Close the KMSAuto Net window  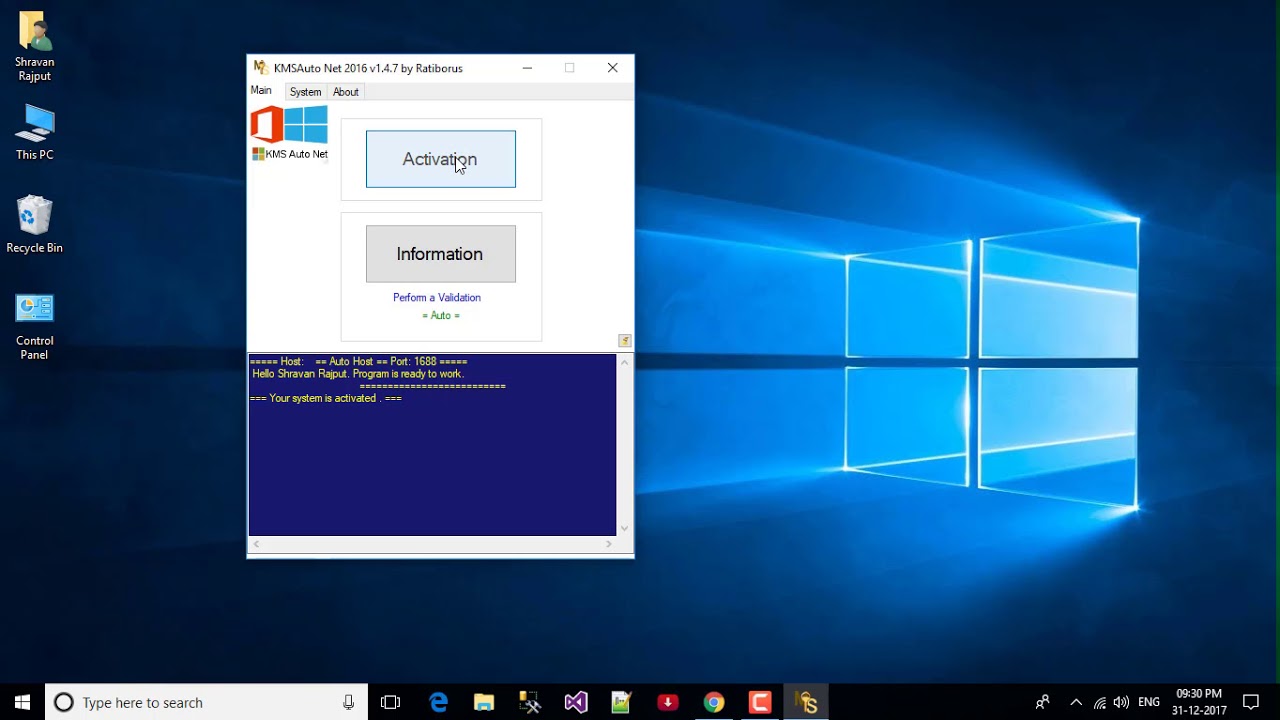(612, 68)
